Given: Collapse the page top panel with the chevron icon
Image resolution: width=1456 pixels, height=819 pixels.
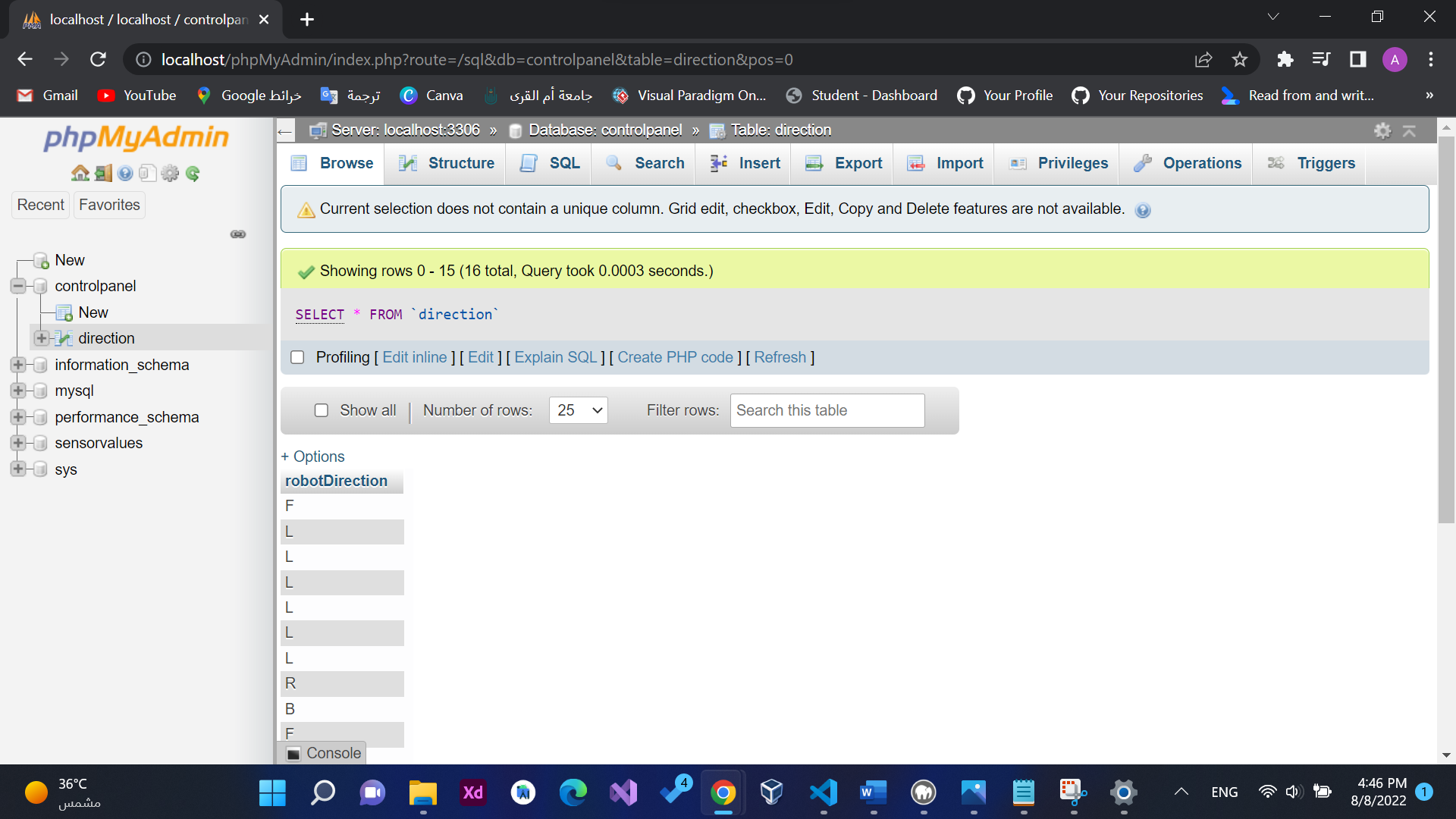Looking at the screenshot, I should [1409, 130].
